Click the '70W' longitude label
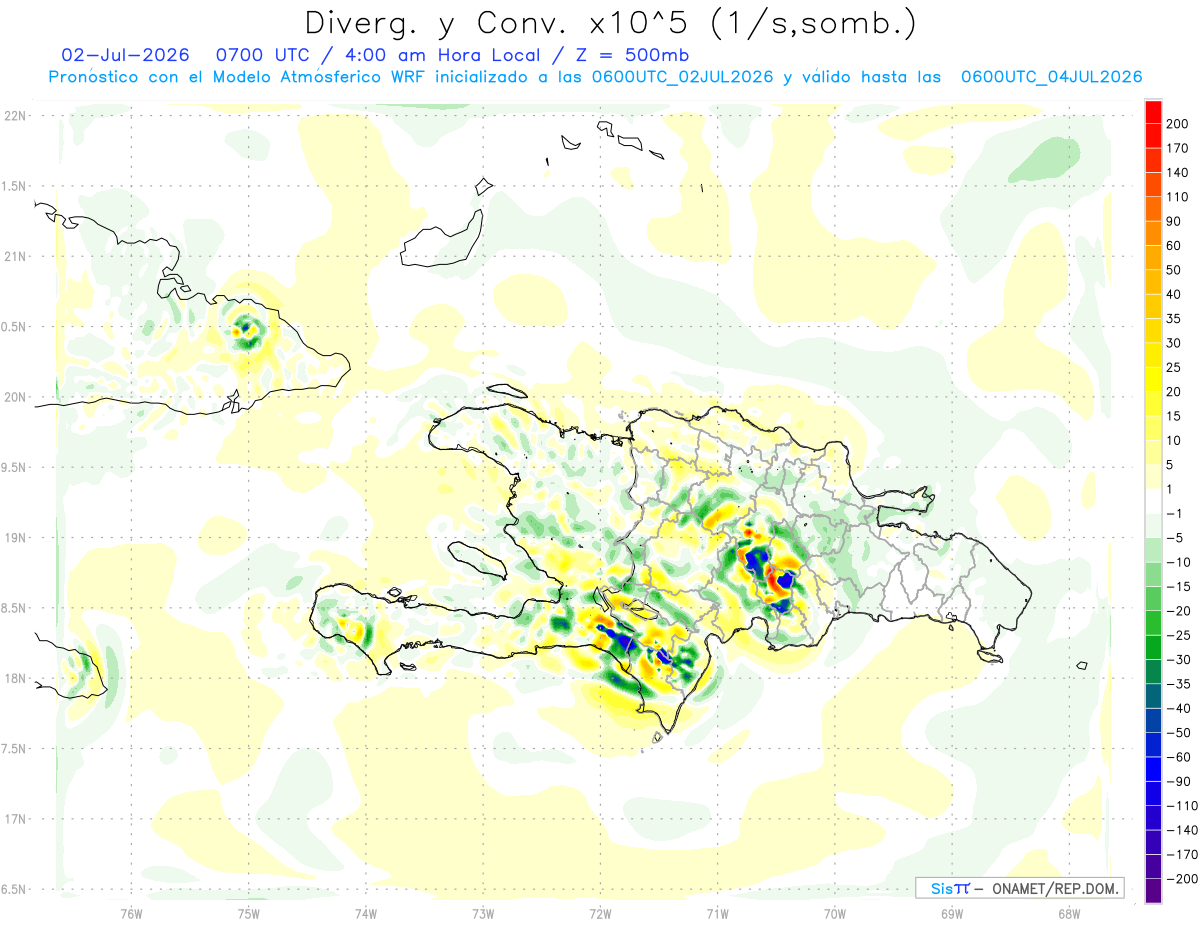 (834, 913)
